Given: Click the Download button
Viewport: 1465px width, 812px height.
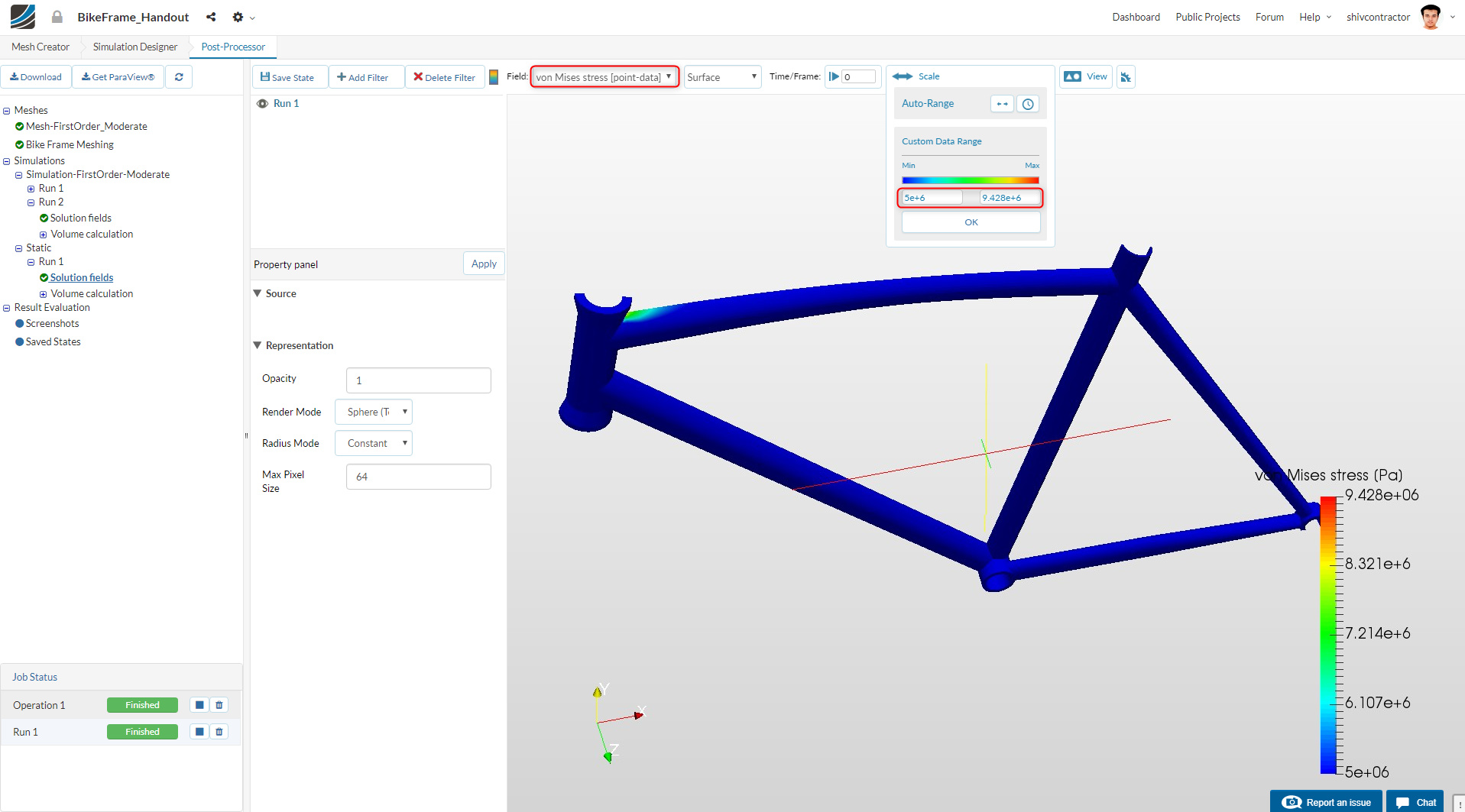Looking at the screenshot, I should pos(36,77).
